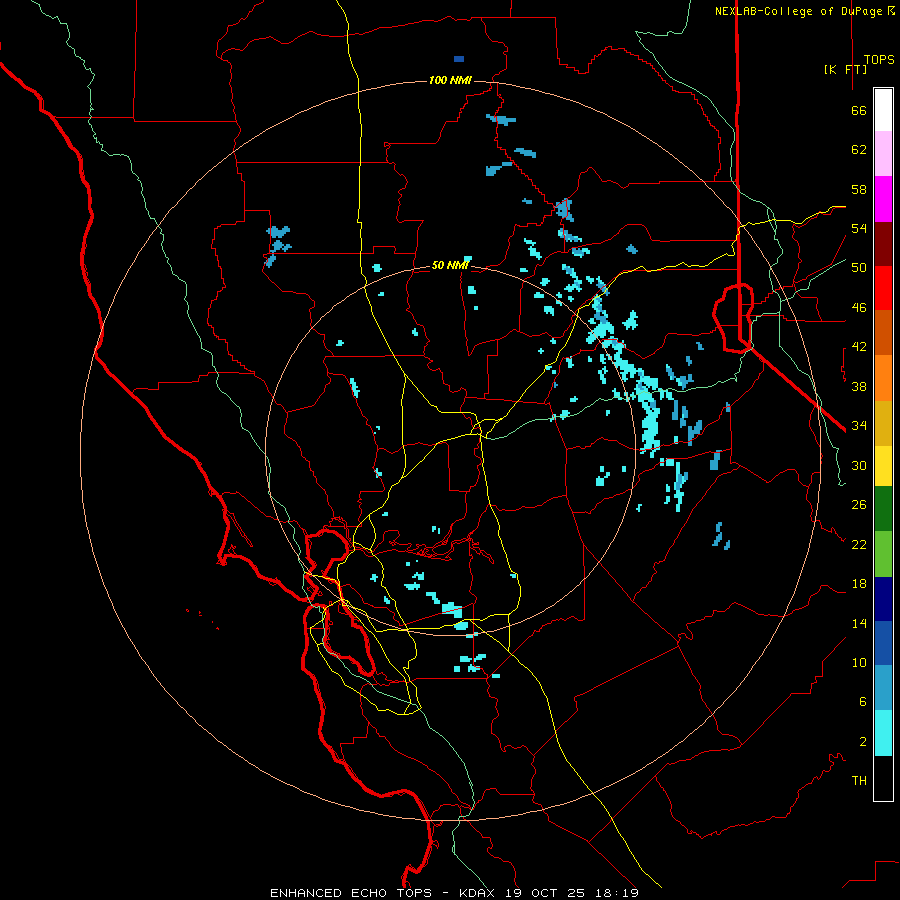Image resolution: width=900 pixels, height=900 pixels.
Task: Click the orange 42 K FT swatch
Action: click(x=883, y=377)
